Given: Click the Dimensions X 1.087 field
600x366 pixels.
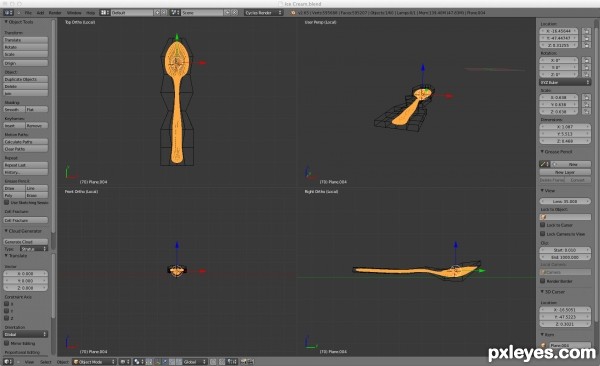Looking at the screenshot, I should point(565,127).
